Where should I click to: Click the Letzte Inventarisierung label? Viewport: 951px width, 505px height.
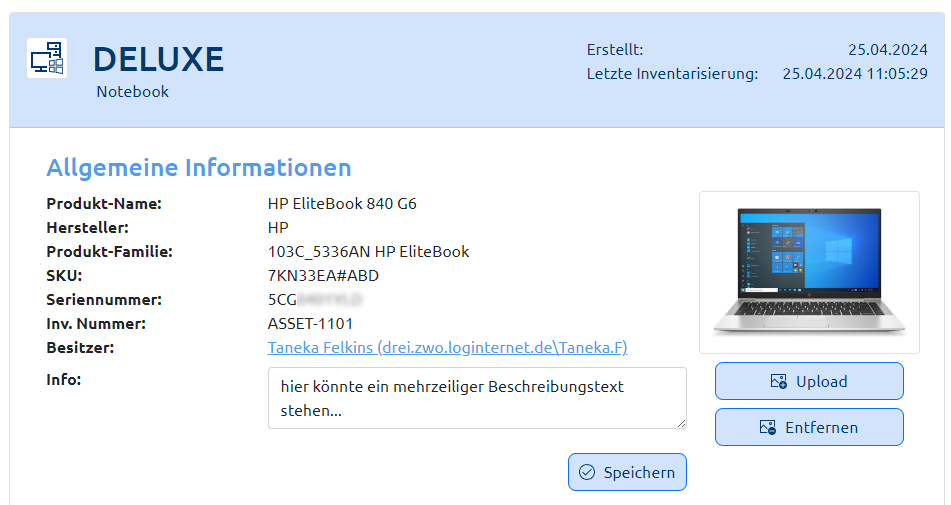(x=672, y=74)
